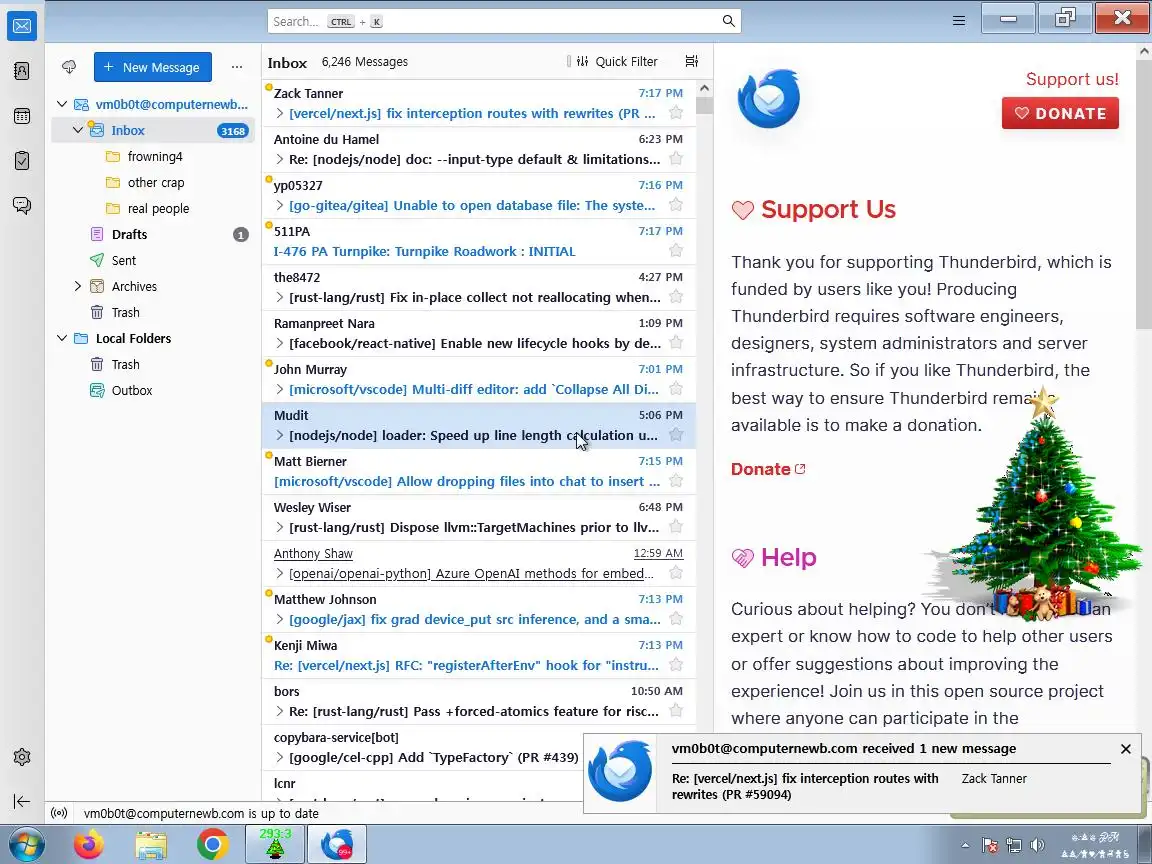Open Christmas tree countdown taskbar app
This screenshot has width=1152, height=864.
274,844
